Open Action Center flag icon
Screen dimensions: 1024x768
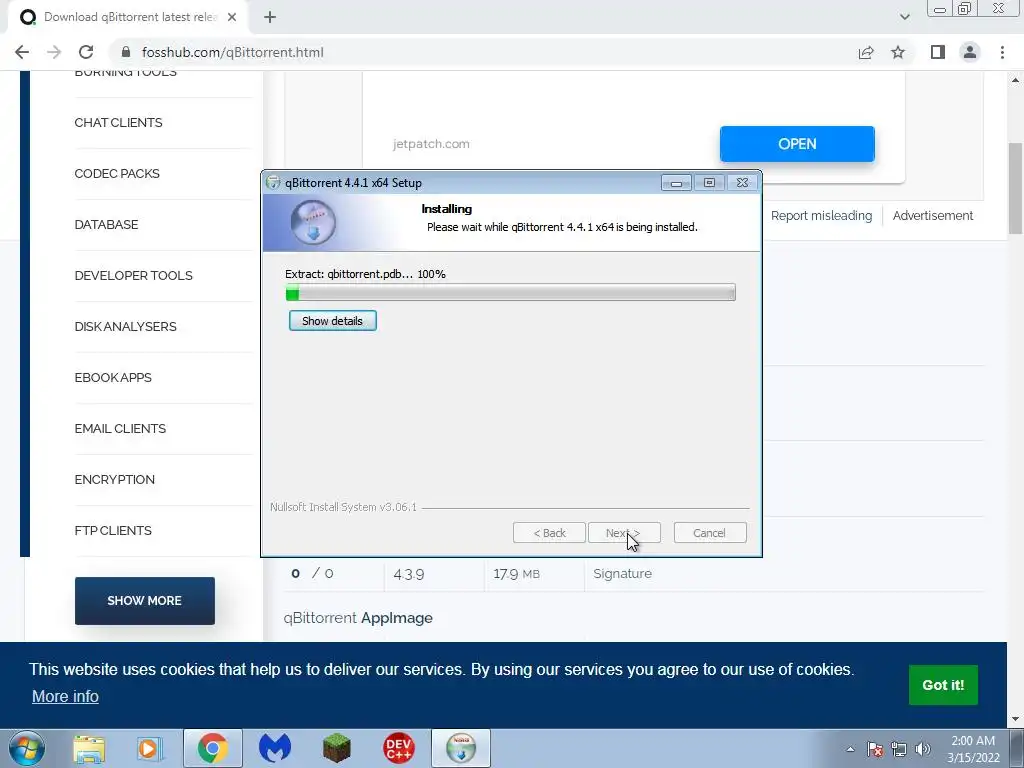coord(875,749)
